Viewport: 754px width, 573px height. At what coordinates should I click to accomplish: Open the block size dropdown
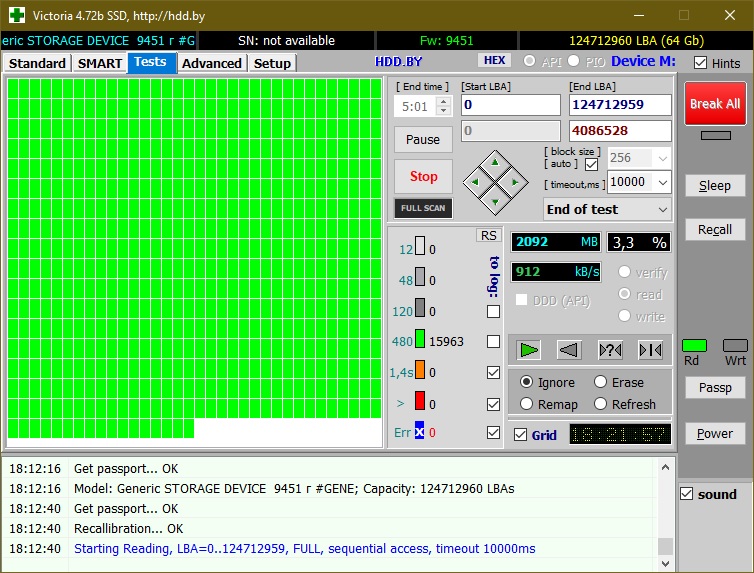tap(661, 158)
